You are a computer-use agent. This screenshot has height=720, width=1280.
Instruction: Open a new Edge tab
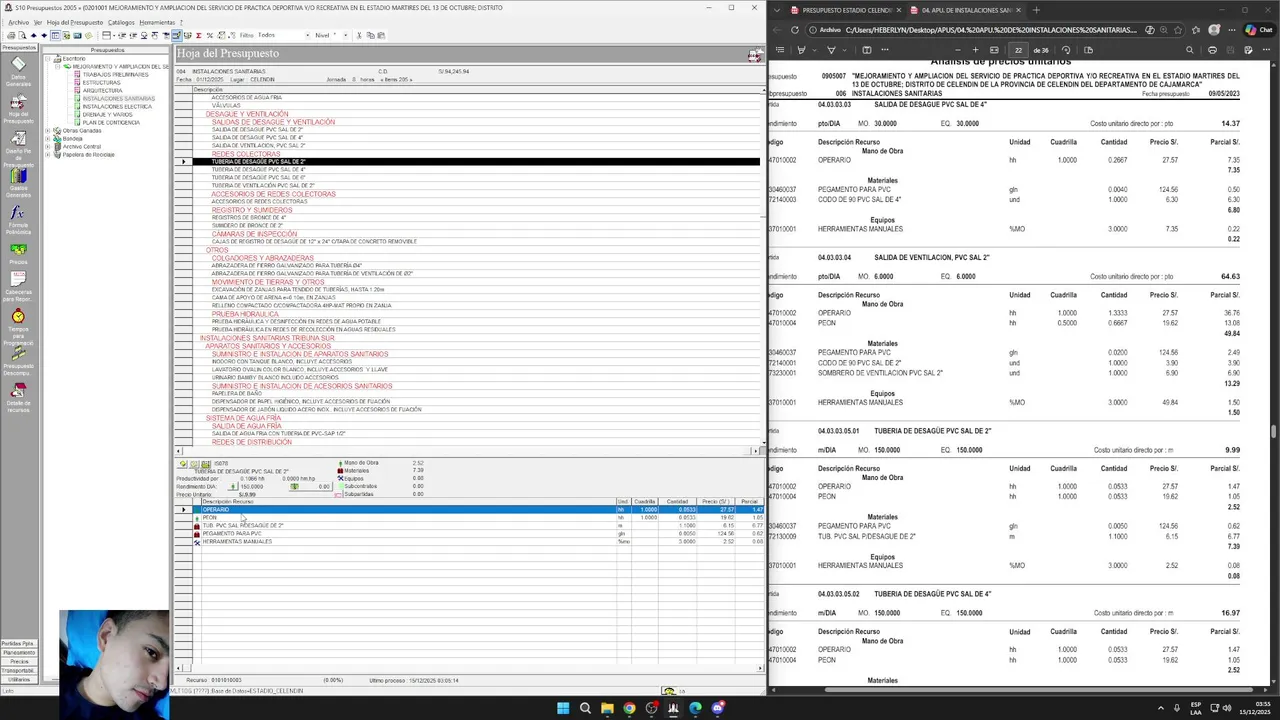coord(1036,10)
